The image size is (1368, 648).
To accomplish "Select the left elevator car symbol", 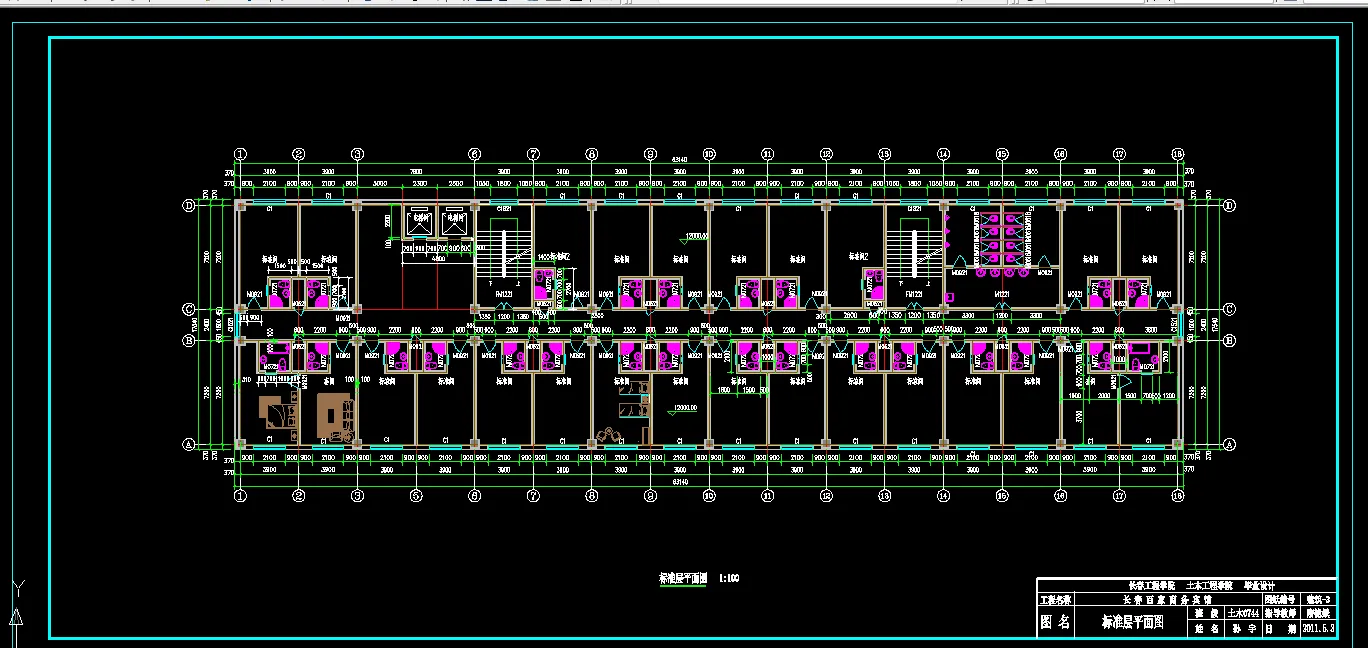I will click(x=419, y=223).
